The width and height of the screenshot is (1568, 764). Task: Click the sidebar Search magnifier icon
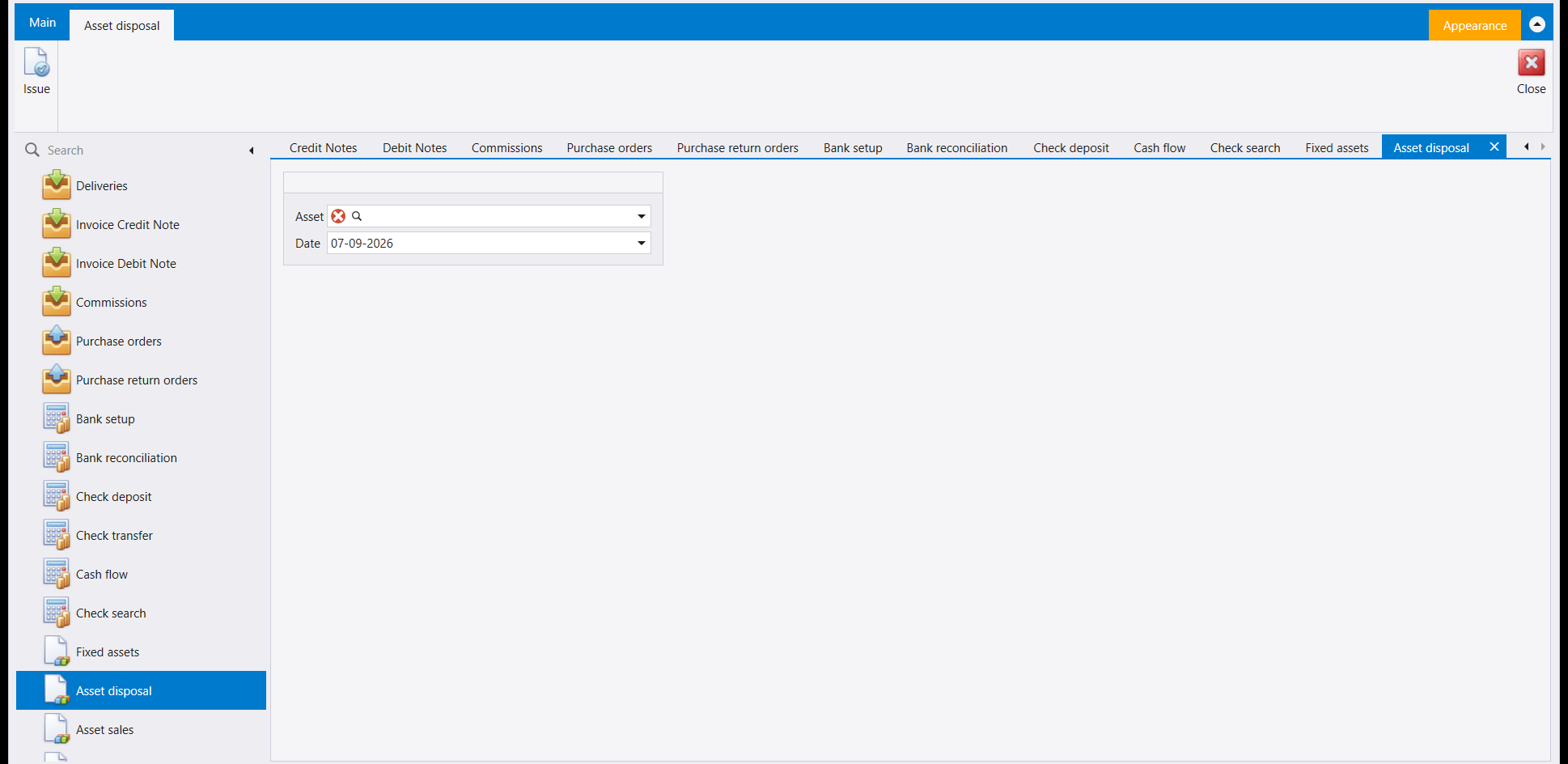click(x=32, y=150)
